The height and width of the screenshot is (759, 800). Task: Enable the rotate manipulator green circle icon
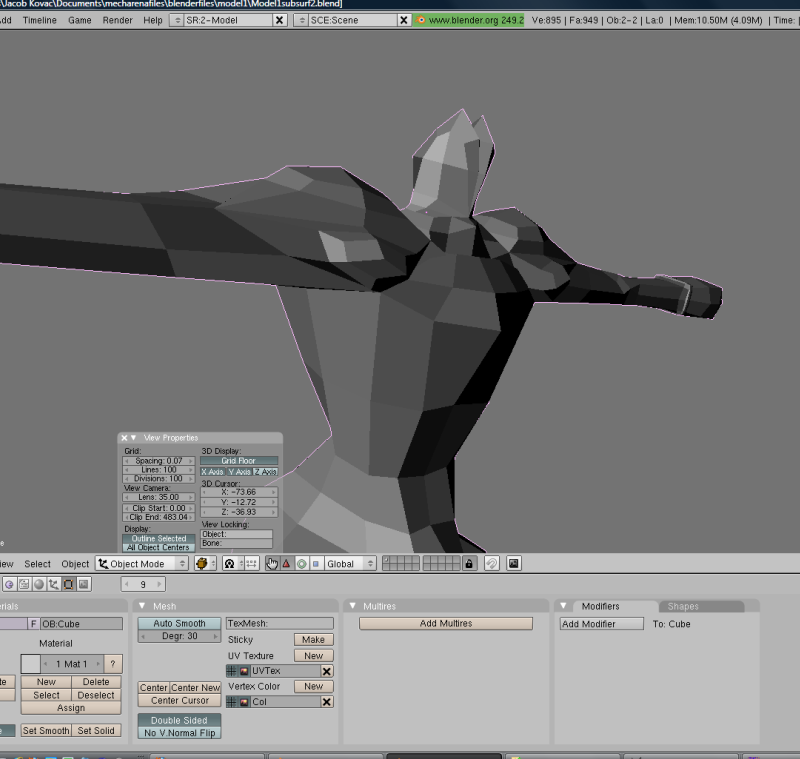point(301,564)
